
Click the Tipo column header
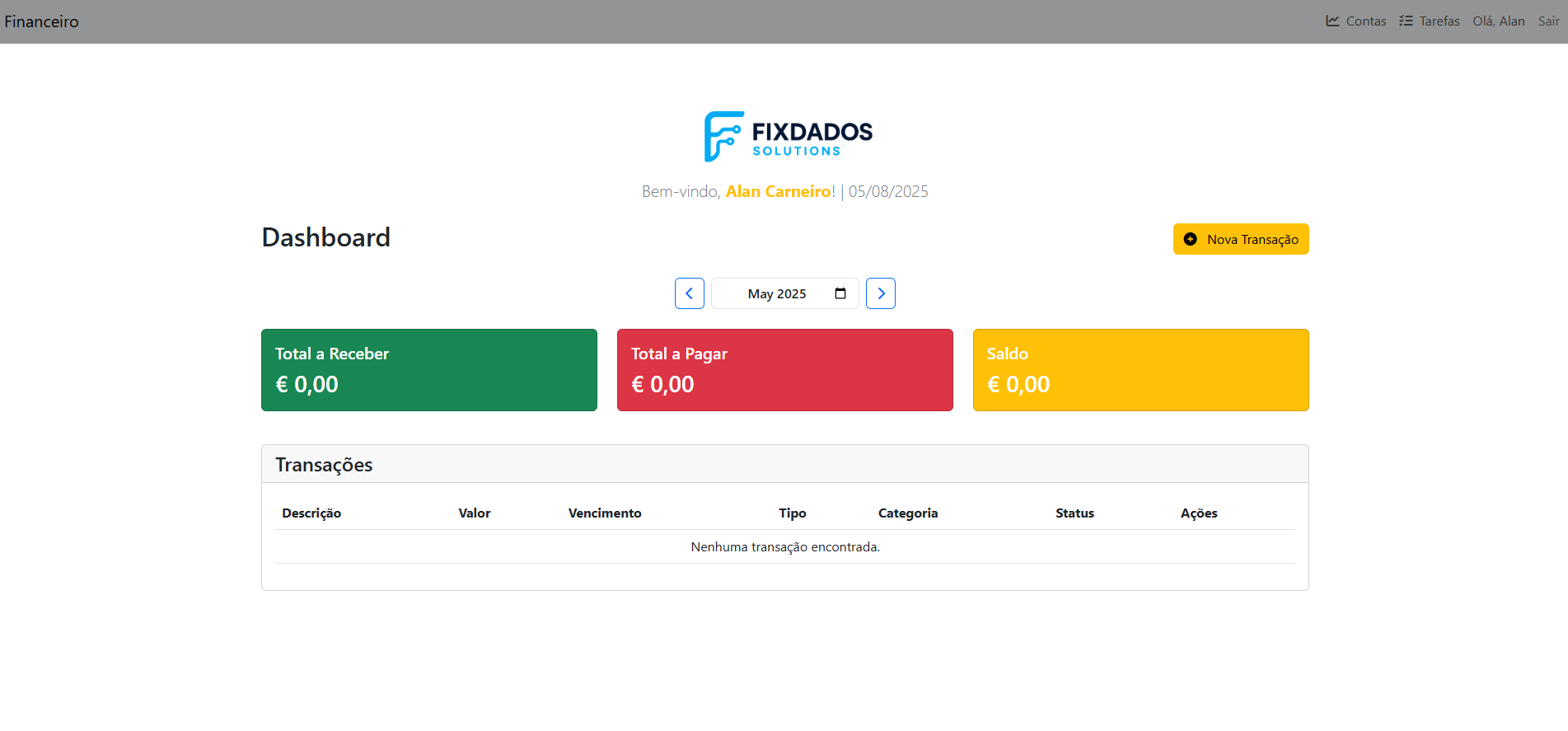point(793,513)
